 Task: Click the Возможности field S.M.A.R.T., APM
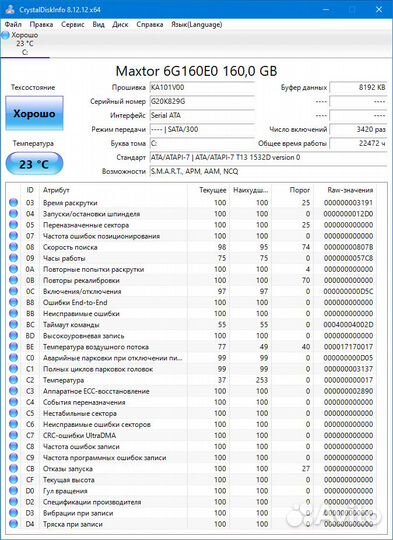[x=268, y=171]
